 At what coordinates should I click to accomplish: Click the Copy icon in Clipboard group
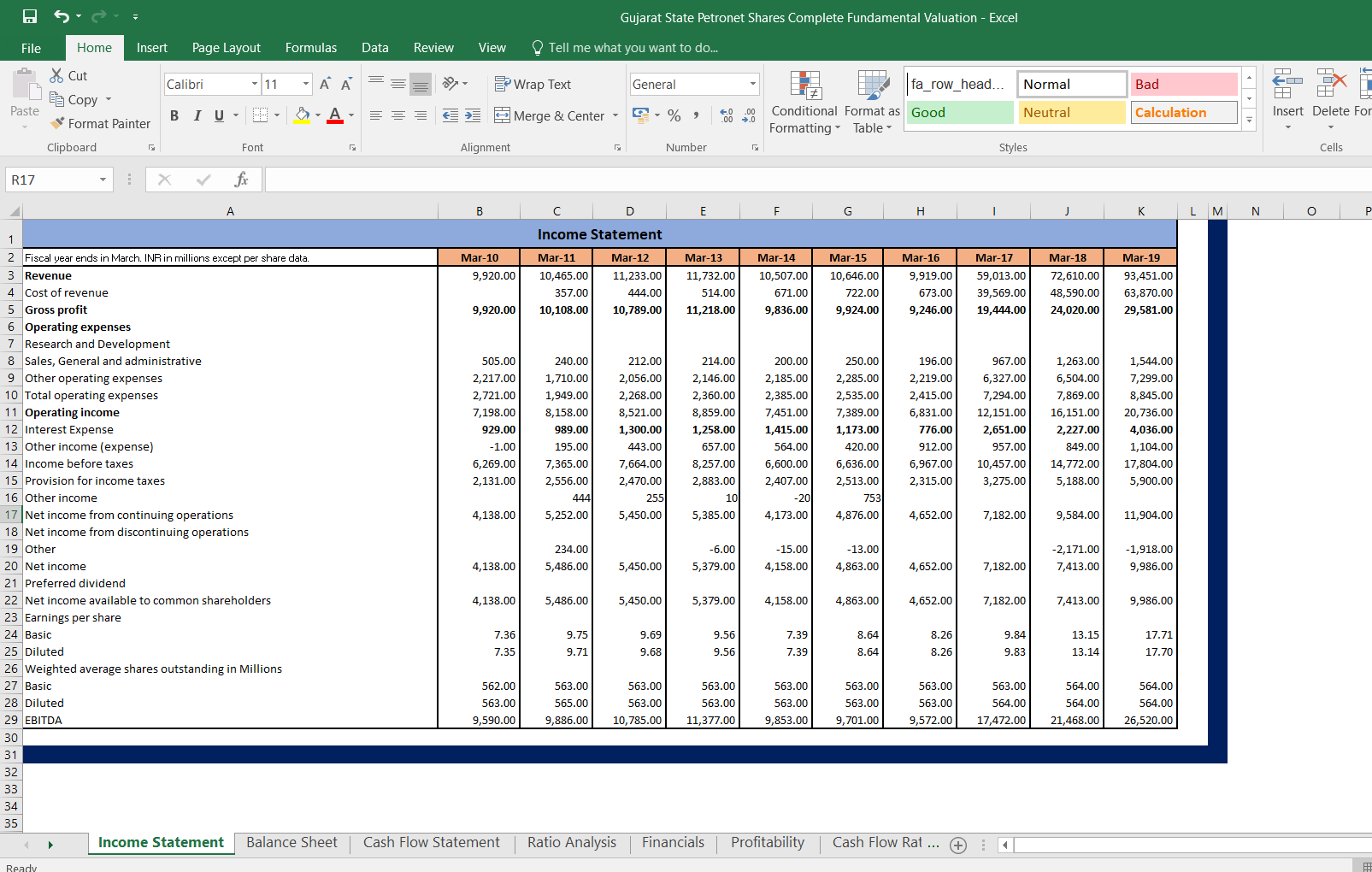(56, 99)
